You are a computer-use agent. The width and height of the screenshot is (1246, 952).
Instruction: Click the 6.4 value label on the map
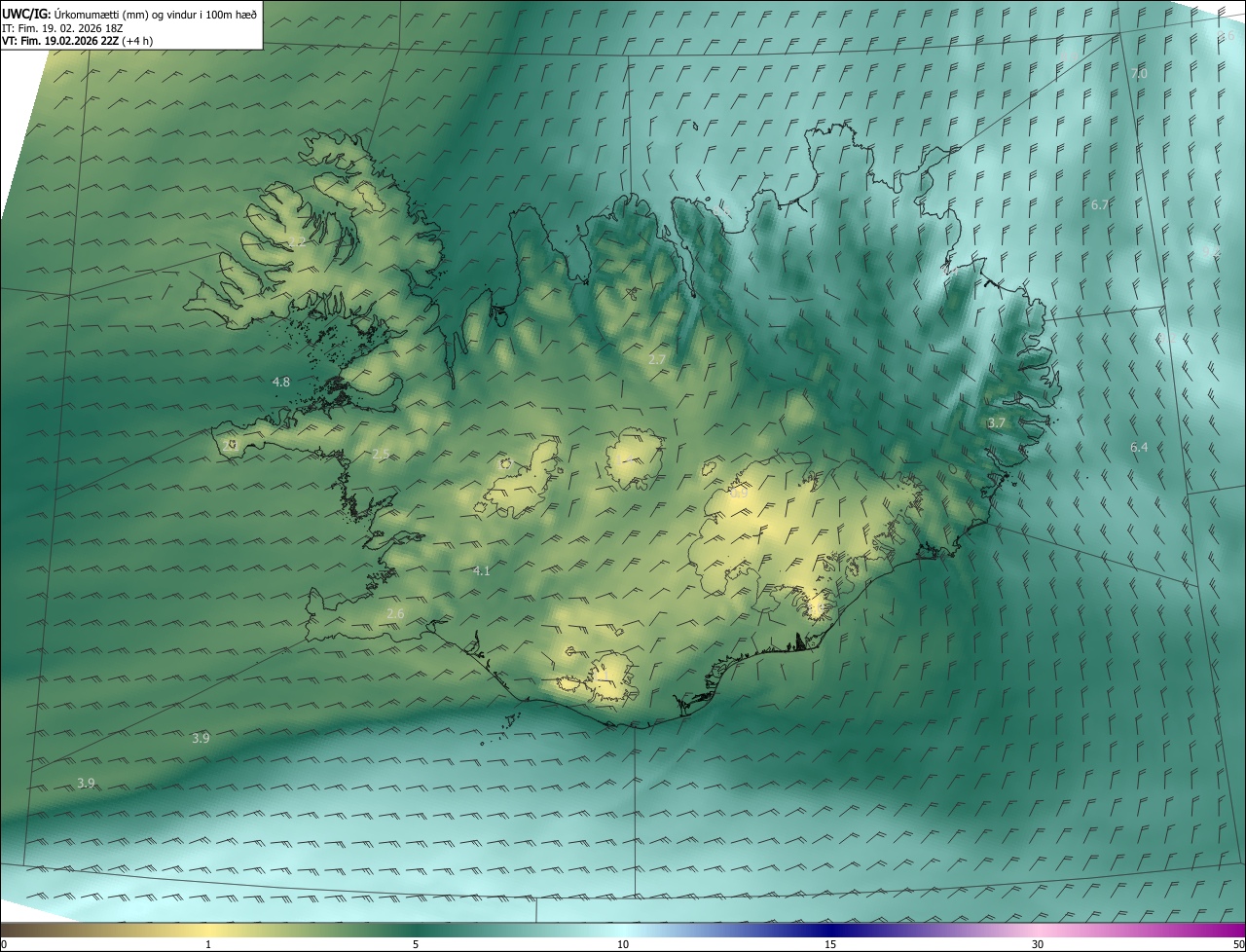pyautogui.click(x=1139, y=448)
